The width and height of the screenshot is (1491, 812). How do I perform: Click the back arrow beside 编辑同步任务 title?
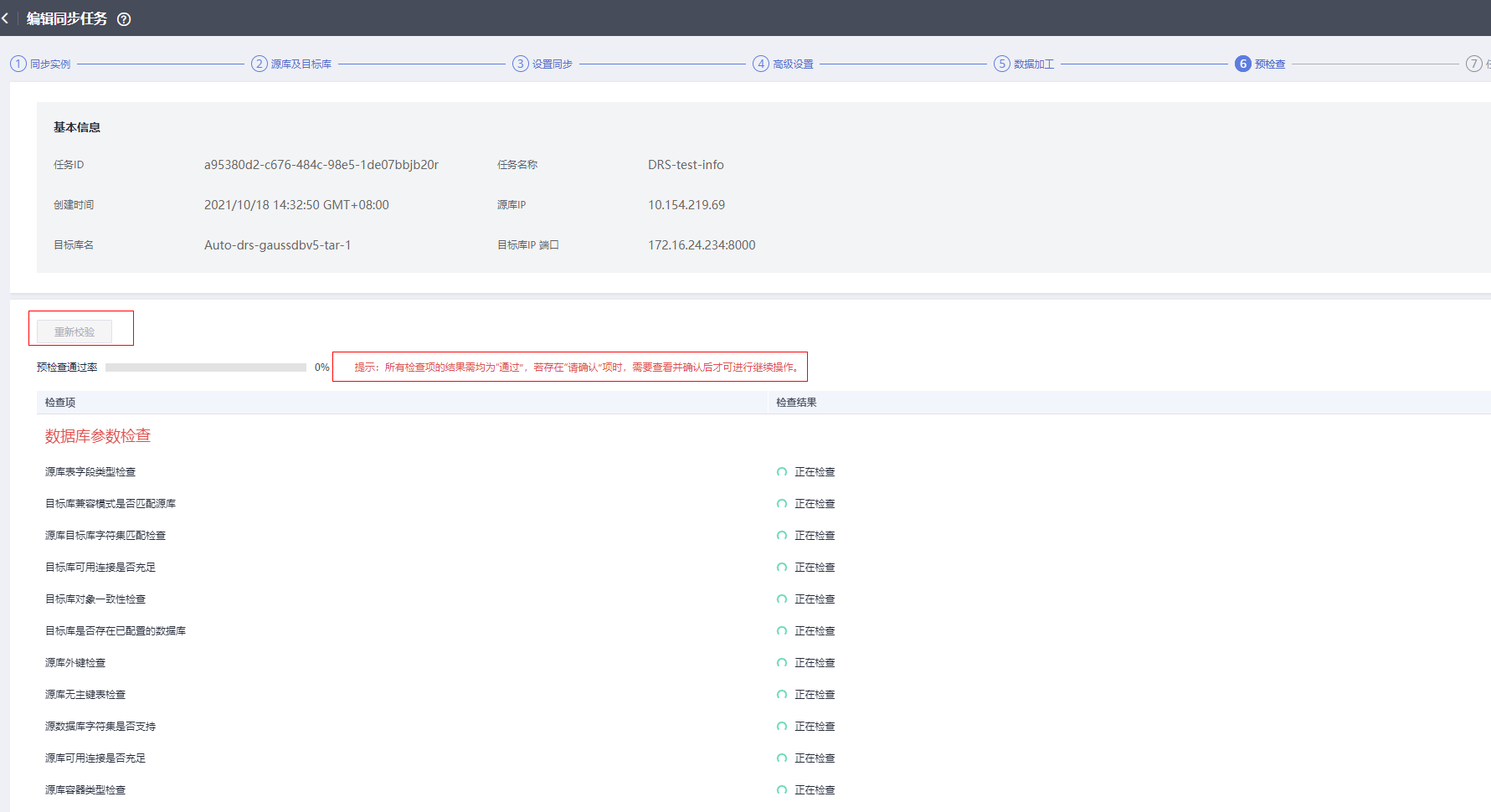(x=7, y=18)
